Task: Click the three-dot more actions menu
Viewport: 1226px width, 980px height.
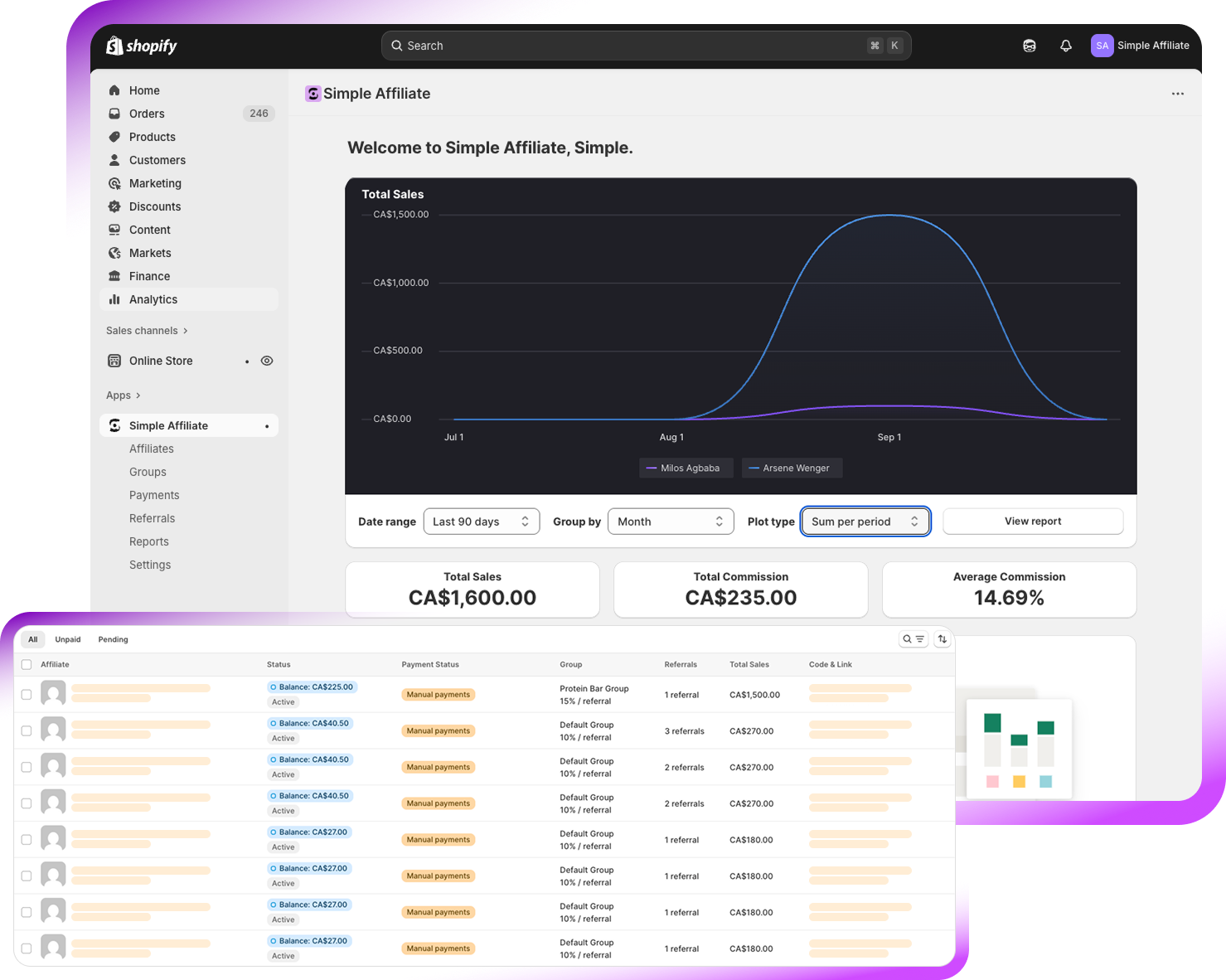Action: [x=1177, y=94]
